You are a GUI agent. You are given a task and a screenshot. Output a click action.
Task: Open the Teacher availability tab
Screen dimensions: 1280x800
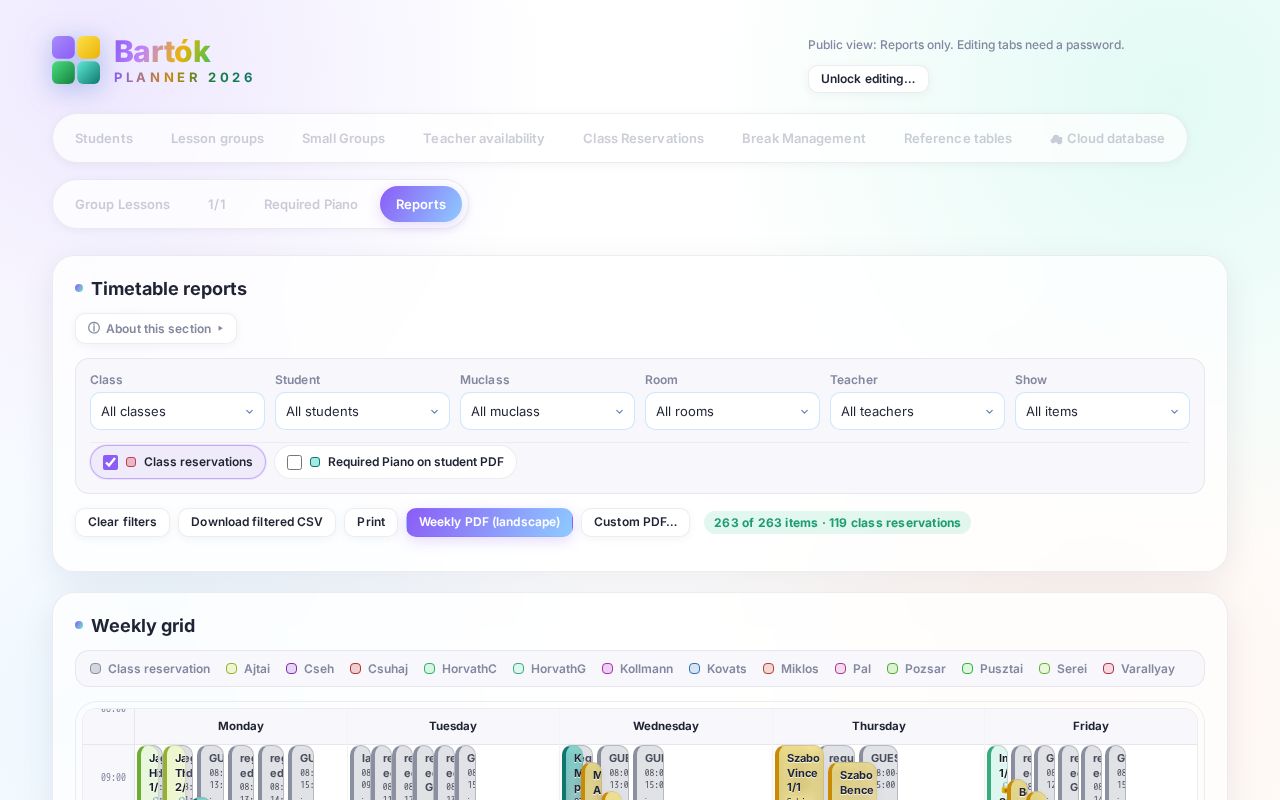tap(484, 138)
